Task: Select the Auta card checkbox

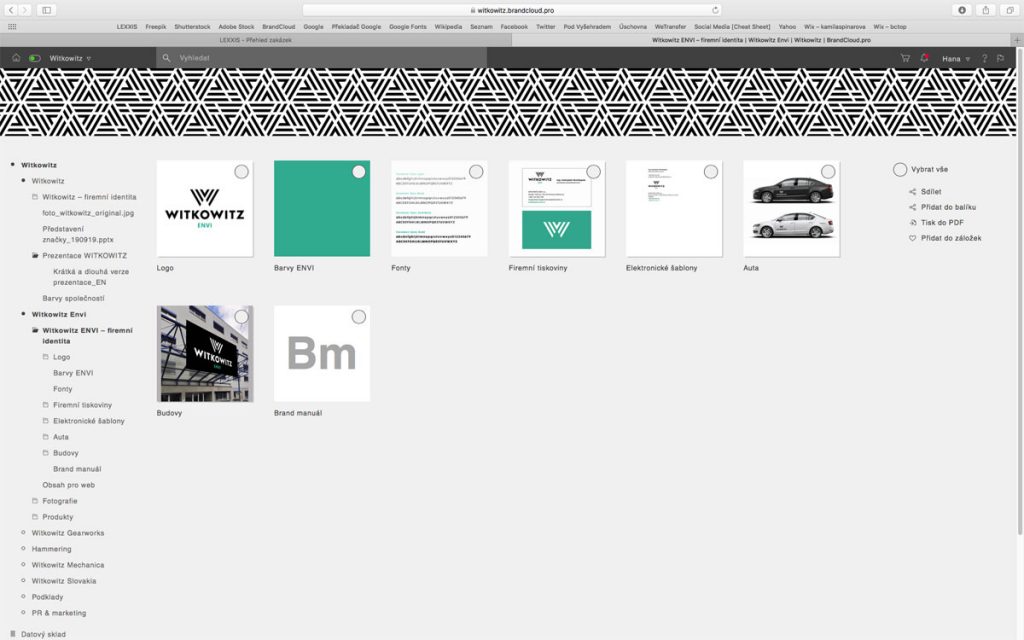Action: pyautogui.click(x=828, y=172)
